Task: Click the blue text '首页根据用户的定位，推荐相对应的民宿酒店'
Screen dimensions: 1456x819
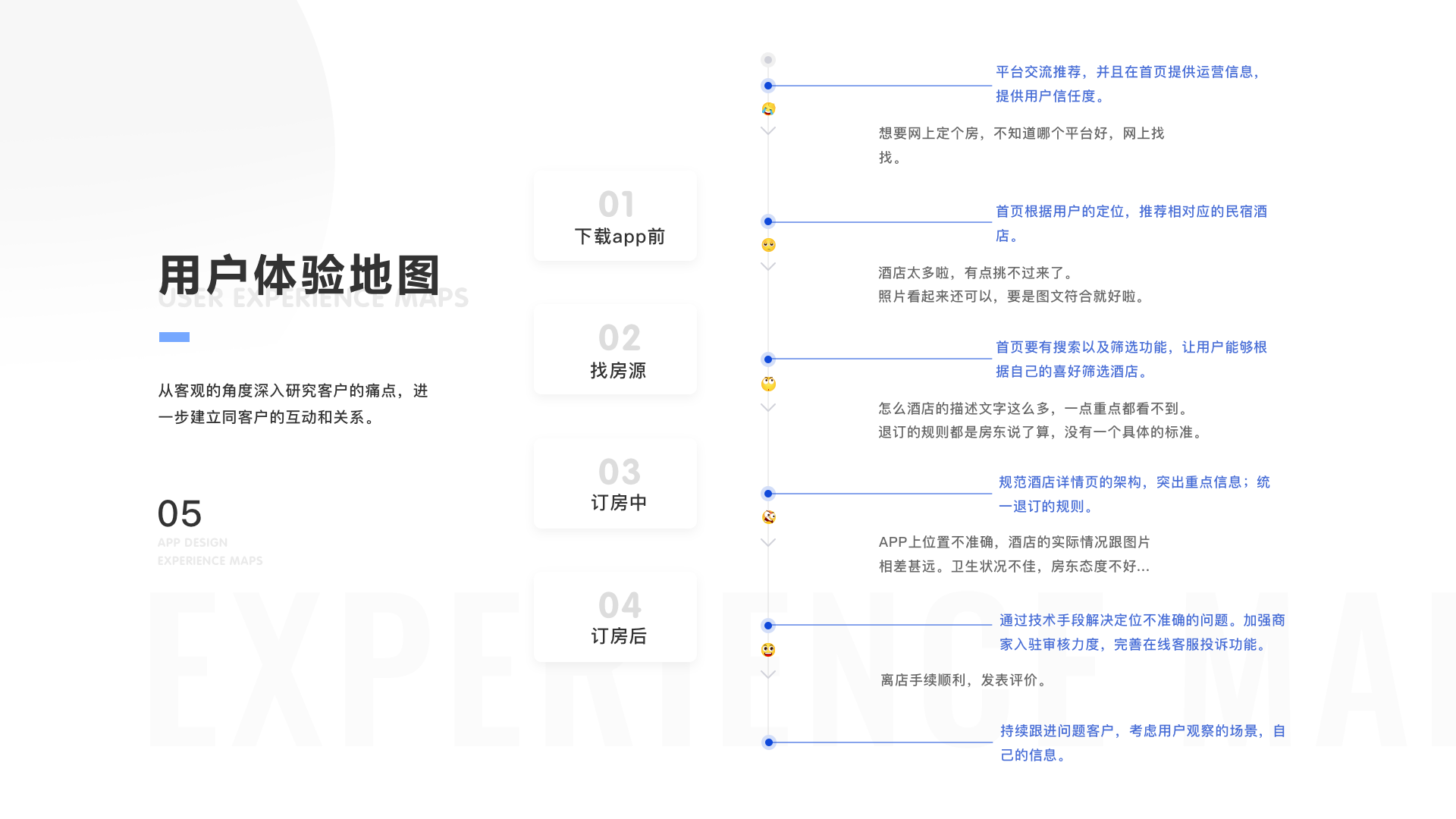Action: pos(1131,224)
